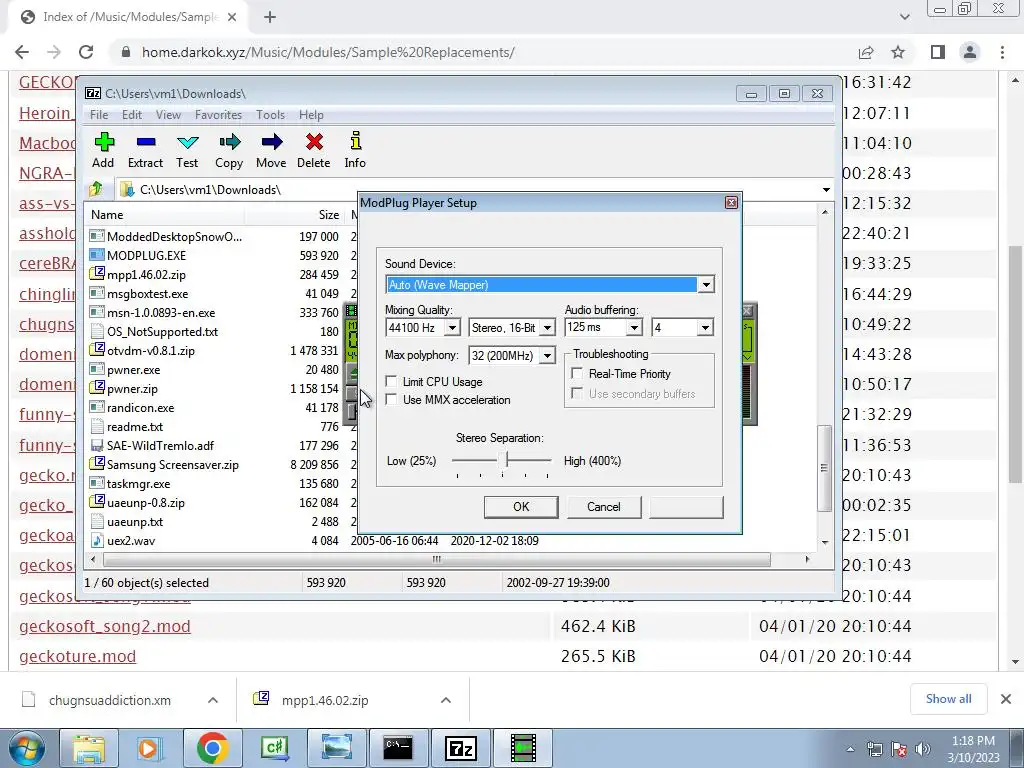
Task: Sort 7-Zip list by the Name column
Action: click(107, 215)
